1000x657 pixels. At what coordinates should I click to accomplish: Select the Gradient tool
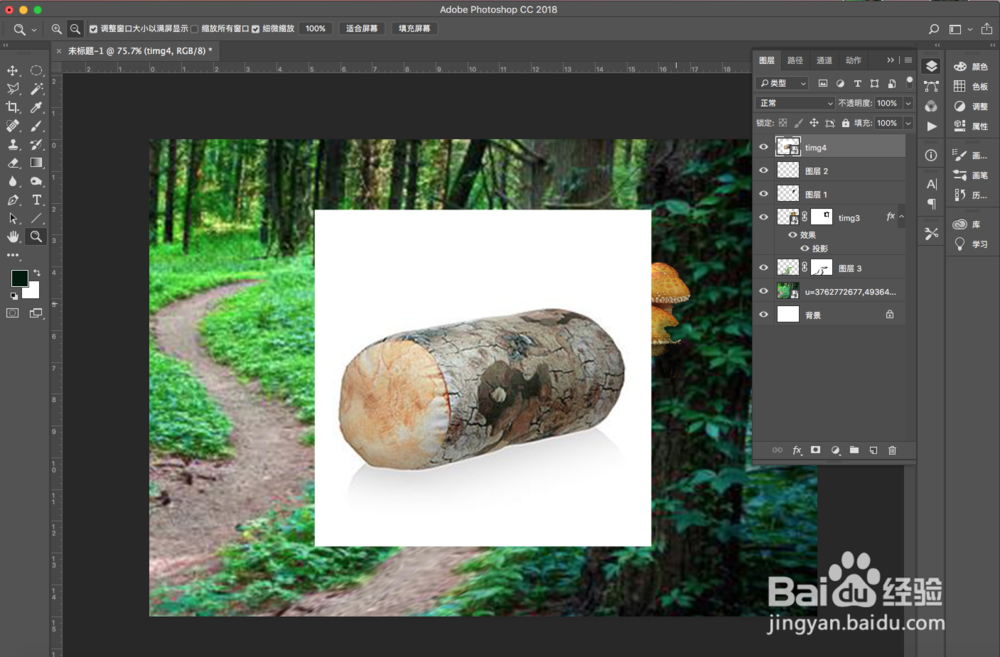tap(36, 163)
